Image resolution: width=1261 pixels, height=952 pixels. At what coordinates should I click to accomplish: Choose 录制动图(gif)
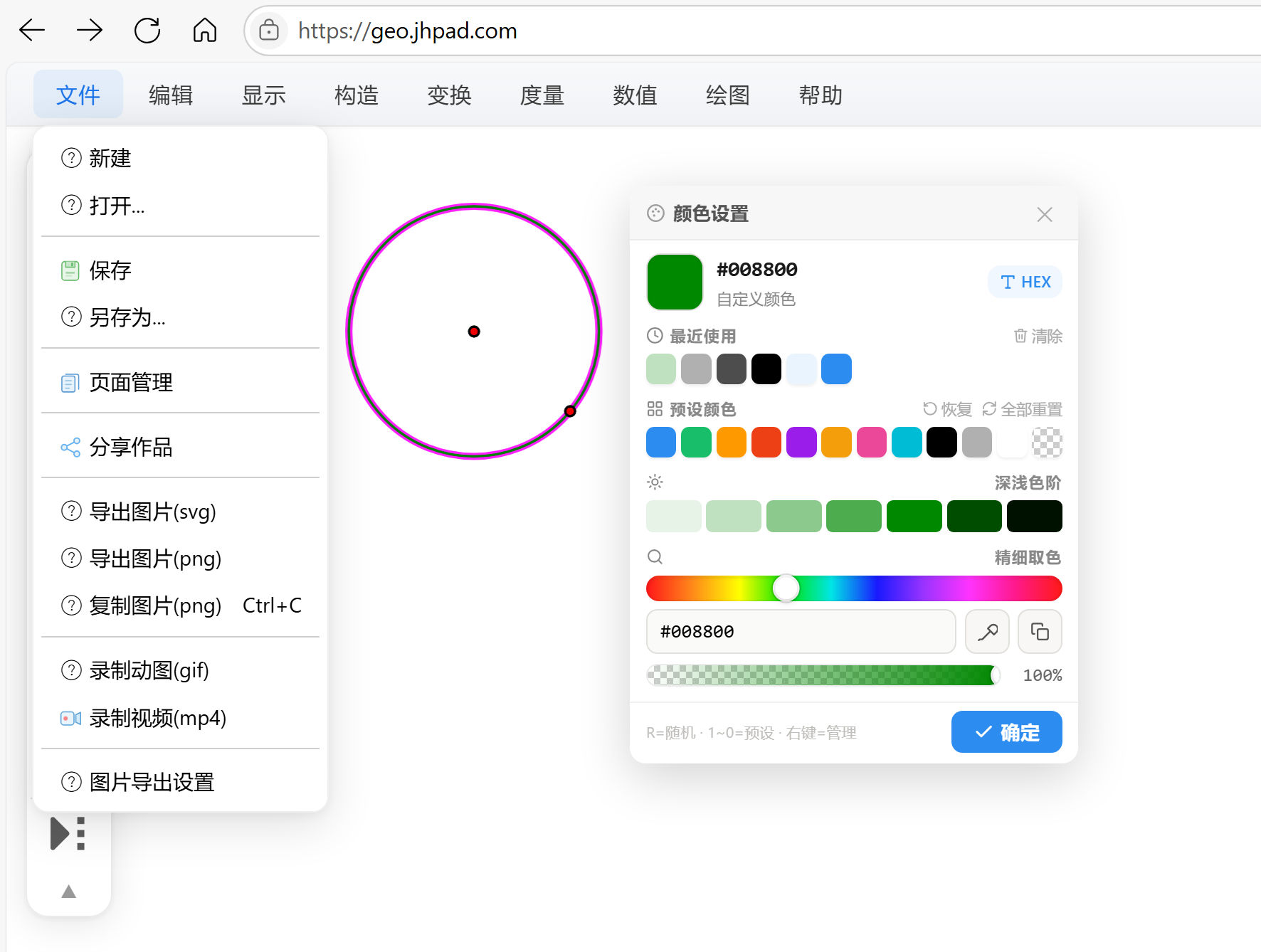181,670
